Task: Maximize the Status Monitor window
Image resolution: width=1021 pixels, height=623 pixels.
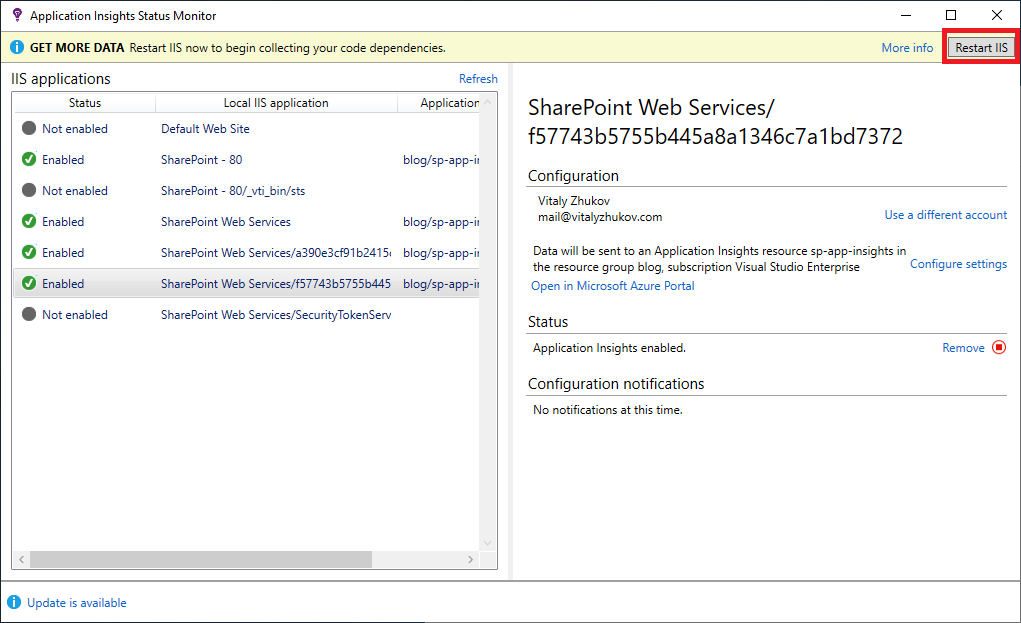Action: click(x=951, y=15)
